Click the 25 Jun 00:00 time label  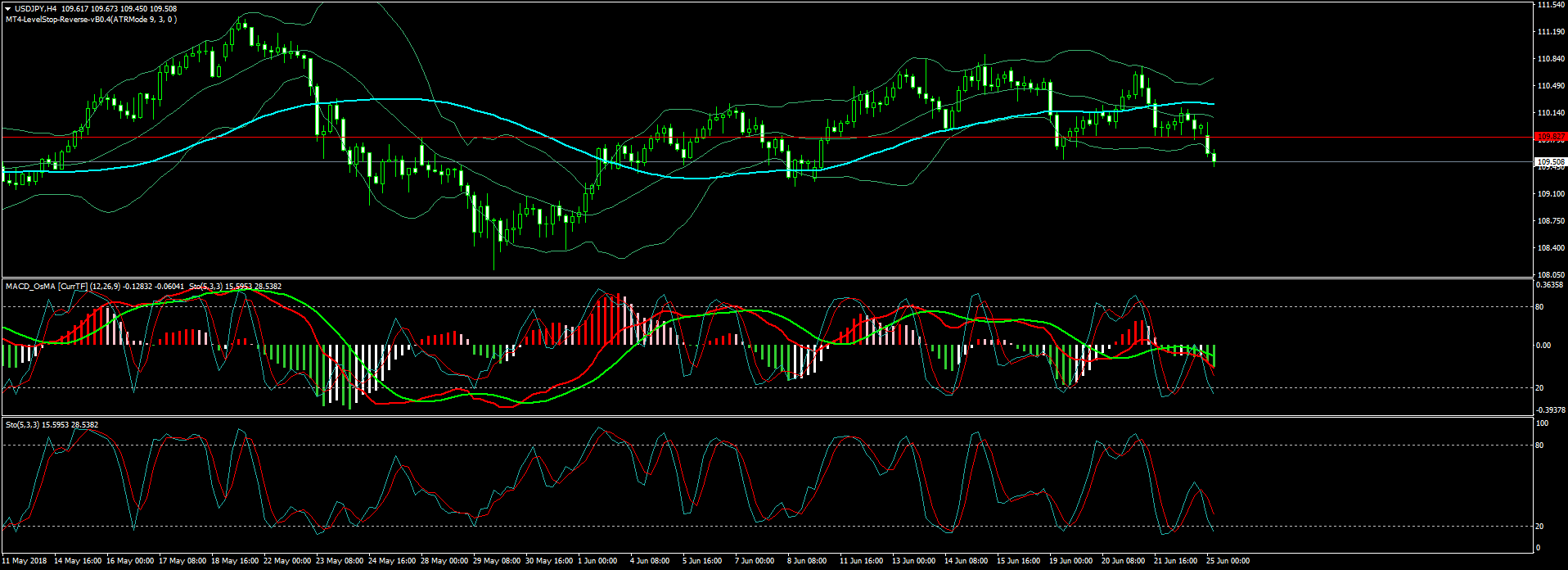pyautogui.click(x=1228, y=561)
